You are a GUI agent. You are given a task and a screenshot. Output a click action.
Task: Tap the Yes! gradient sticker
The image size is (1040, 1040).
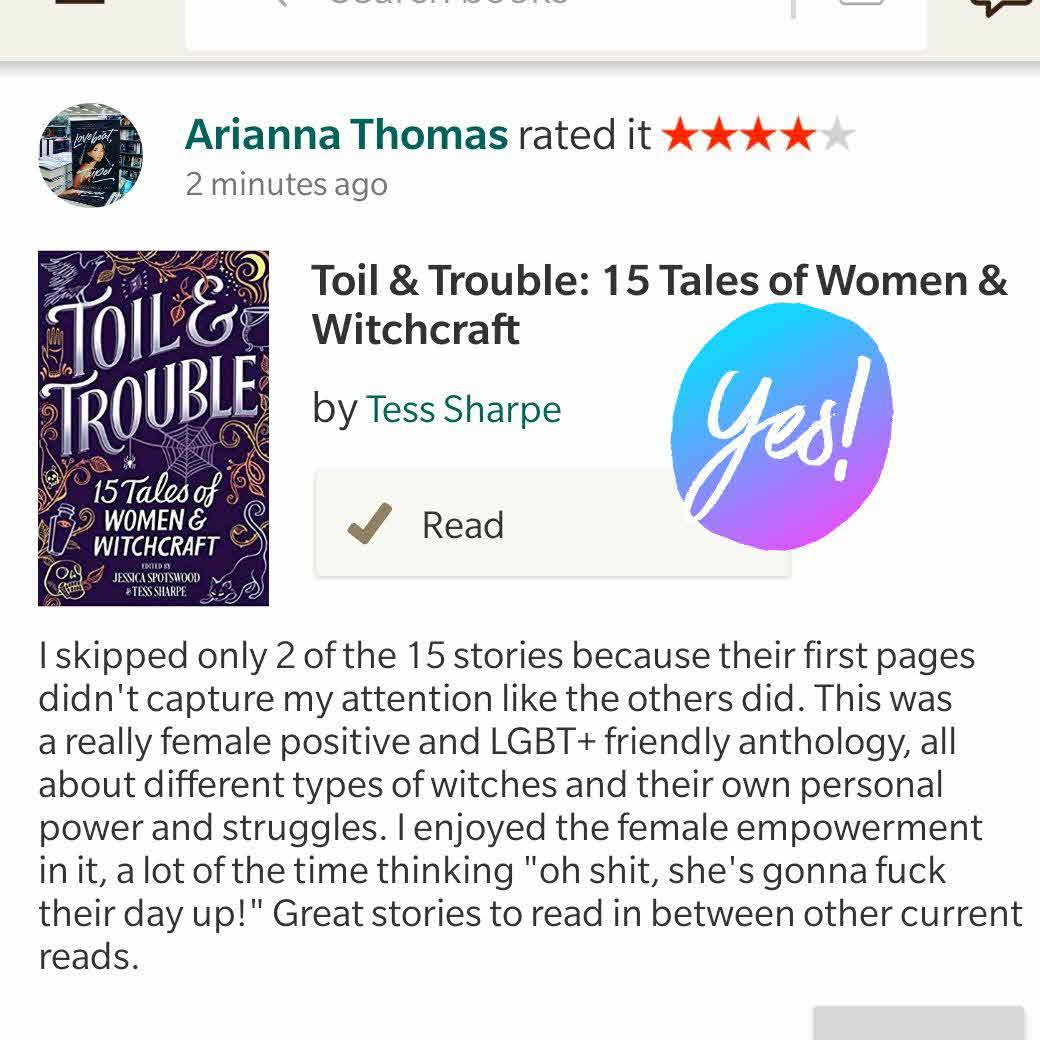781,426
